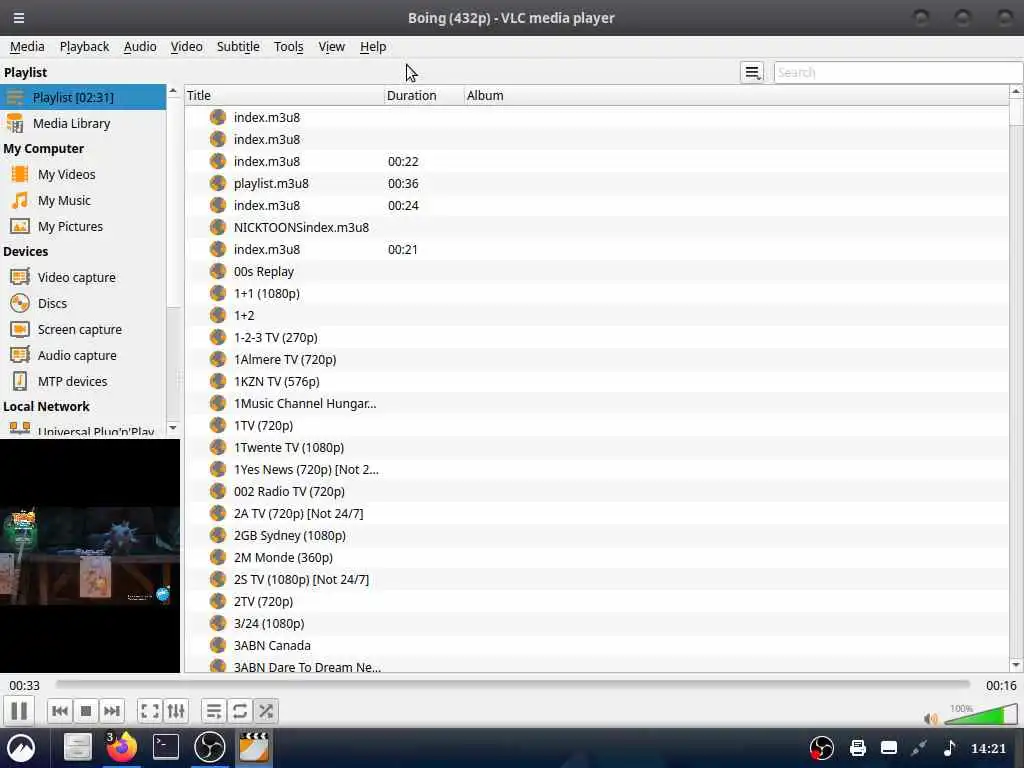Image resolution: width=1024 pixels, height=768 pixels.
Task: Select 1Twente TV (1080p) entry
Action: (596, 447)
